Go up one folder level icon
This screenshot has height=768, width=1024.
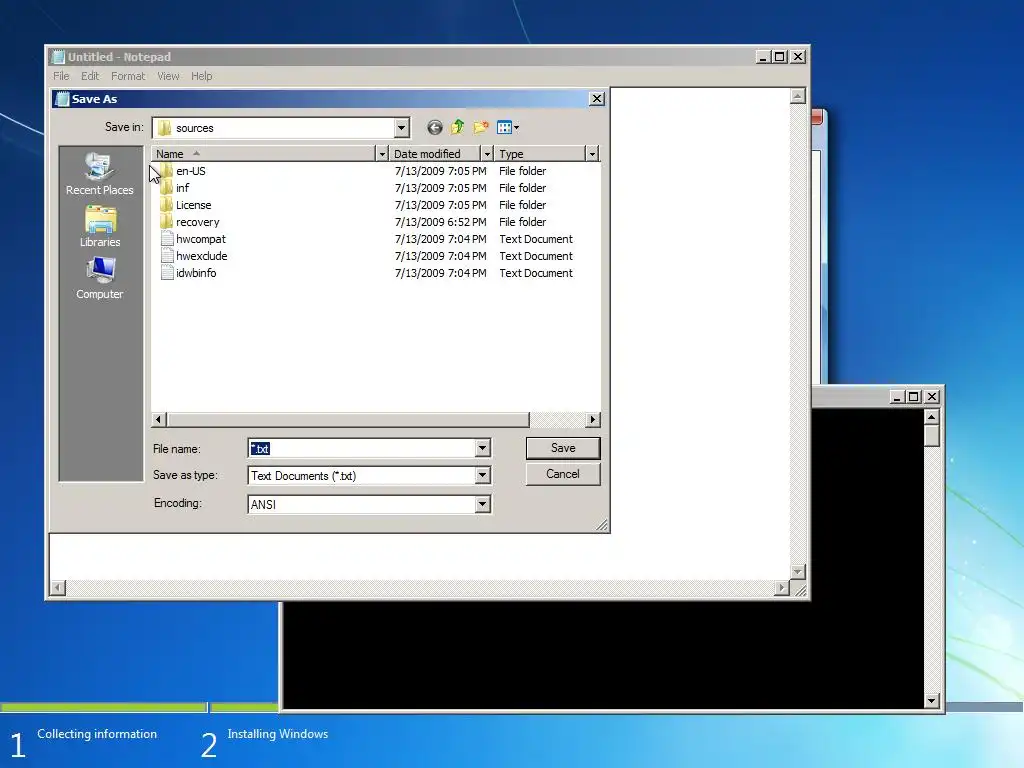(458, 127)
